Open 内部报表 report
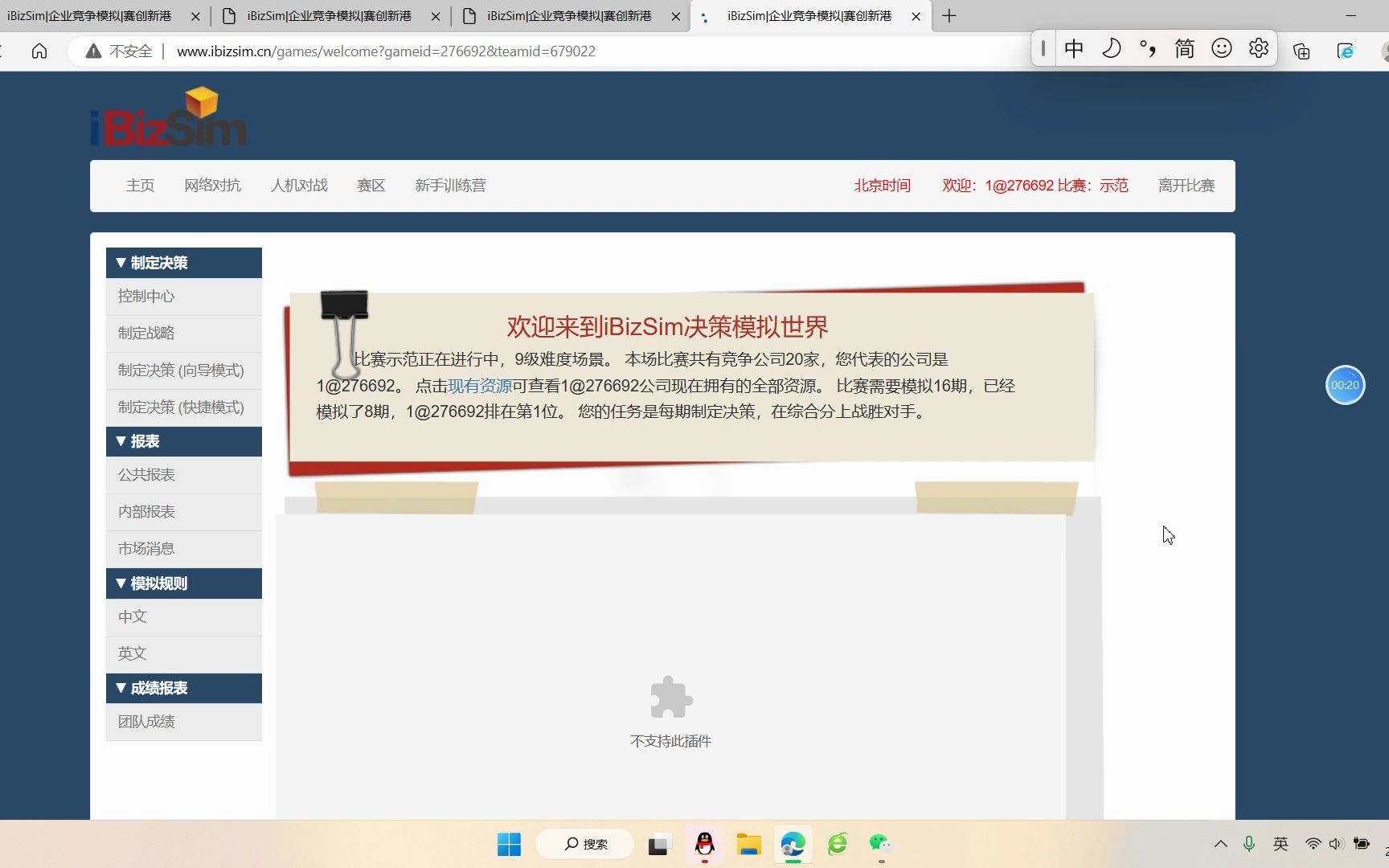 click(x=184, y=512)
